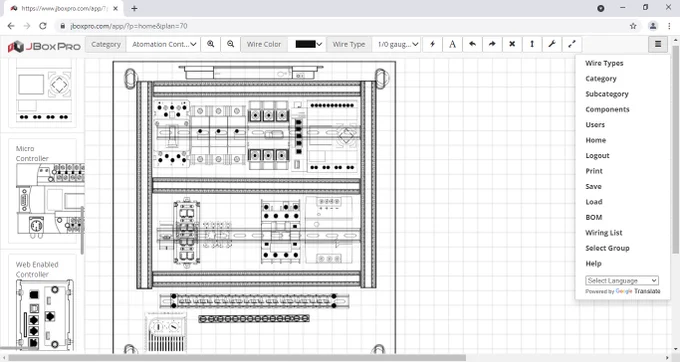
Task: Click the JBoxPro logo
Action: [x=44, y=46]
